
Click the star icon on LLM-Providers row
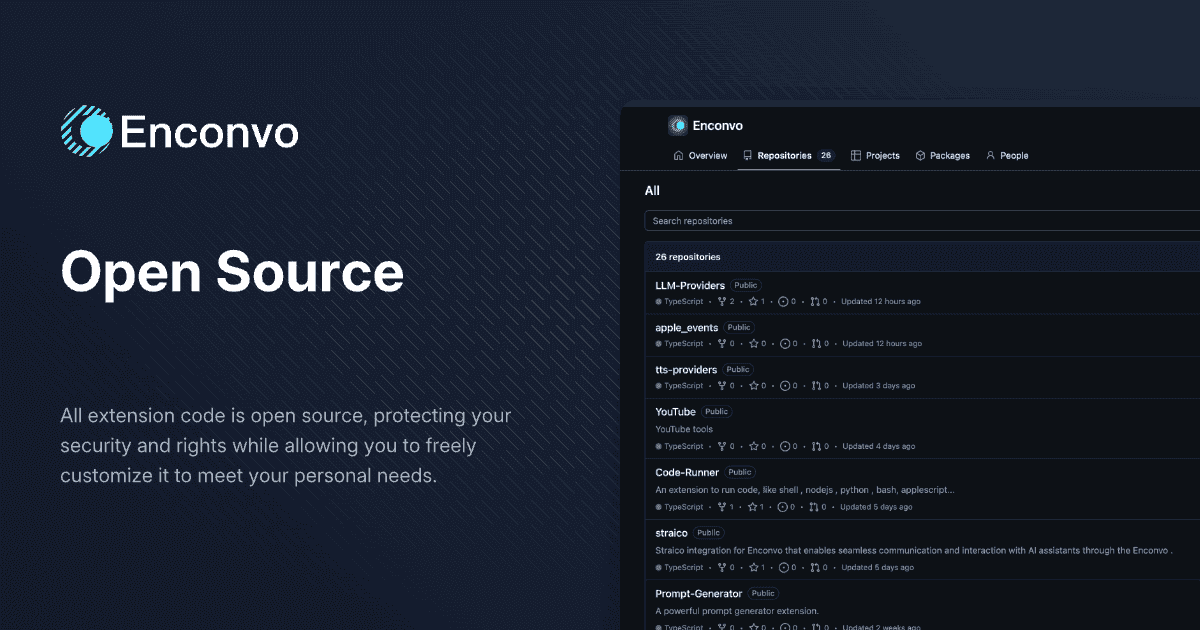click(x=751, y=301)
